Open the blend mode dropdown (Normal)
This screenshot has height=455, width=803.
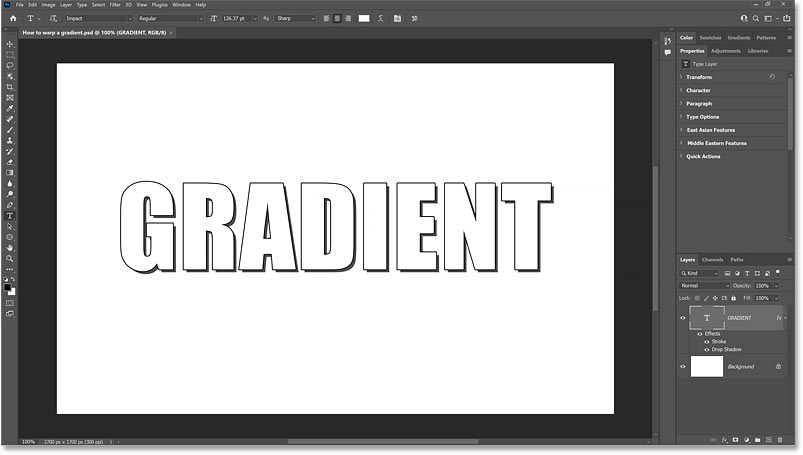tap(704, 286)
